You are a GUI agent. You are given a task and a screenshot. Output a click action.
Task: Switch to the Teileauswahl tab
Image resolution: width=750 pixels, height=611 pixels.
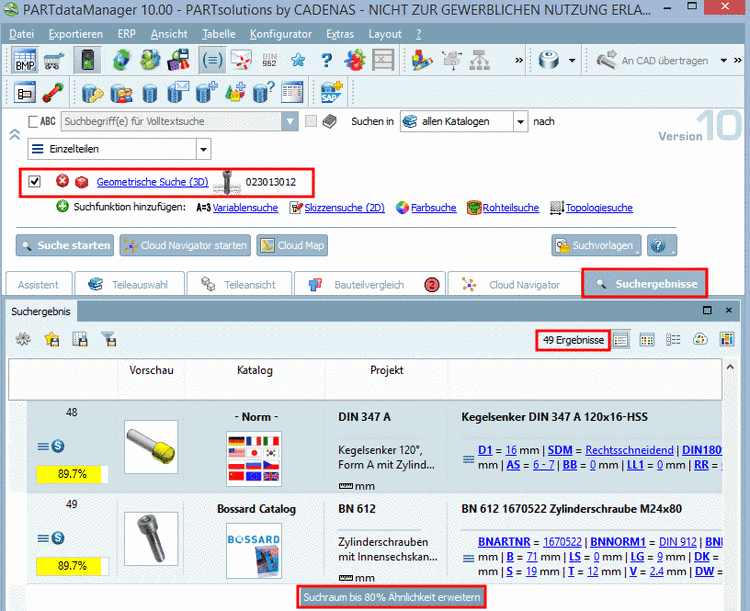[130, 284]
